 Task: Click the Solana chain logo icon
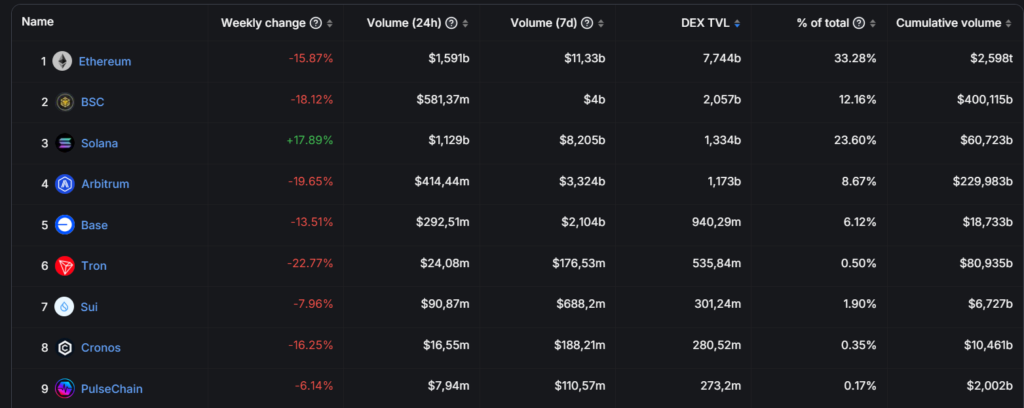[65, 143]
